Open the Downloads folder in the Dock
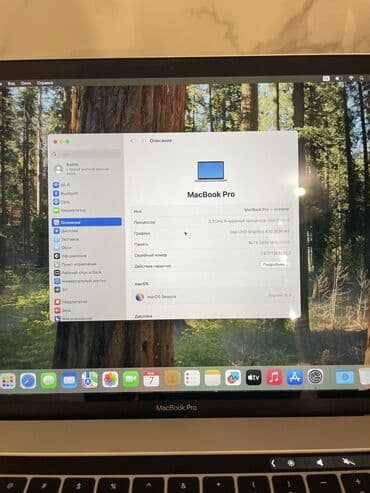This screenshot has width=370, height=493. pos(345,377)
